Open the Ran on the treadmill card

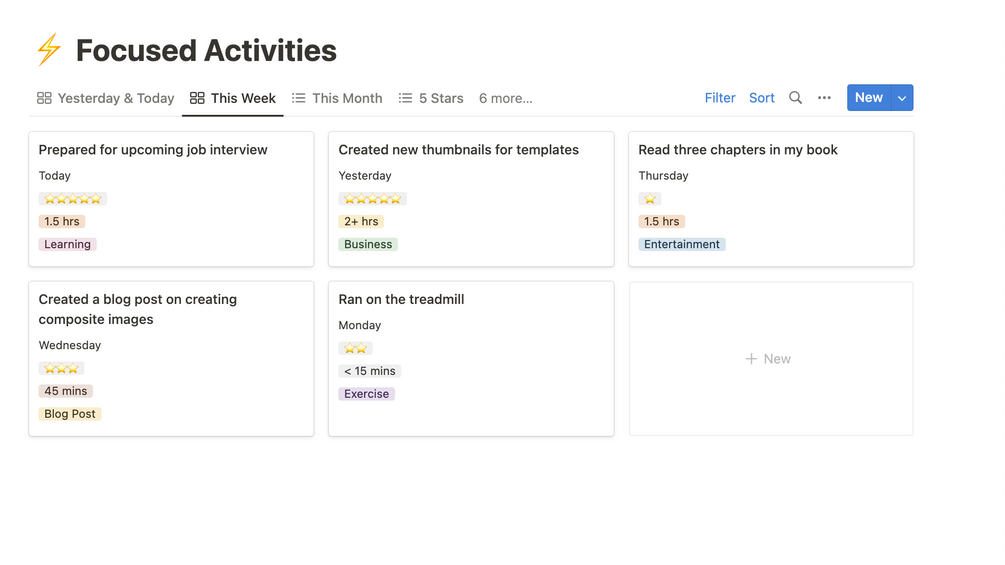coord(401,299)
